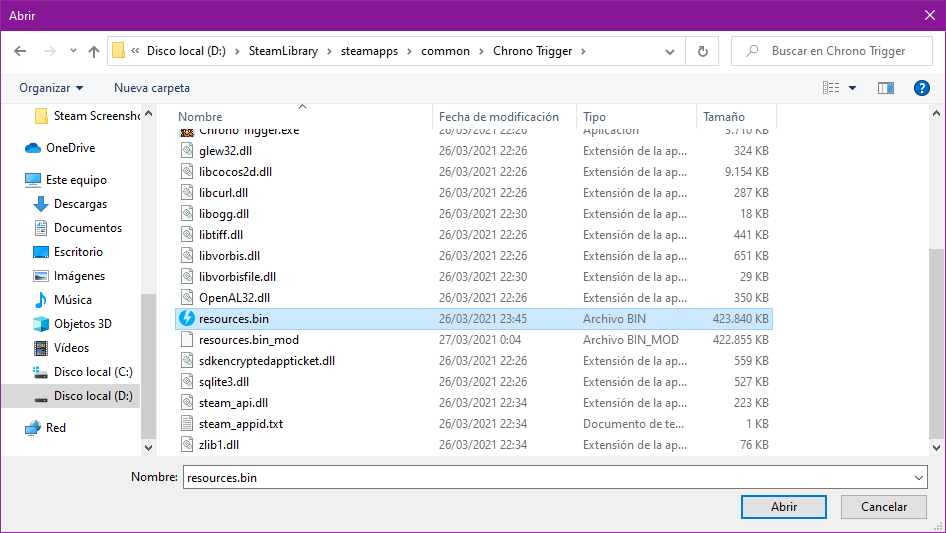This screenshot has width=946, height=533.
Task: Open Música in the sidebar
Action: point(63,300)
